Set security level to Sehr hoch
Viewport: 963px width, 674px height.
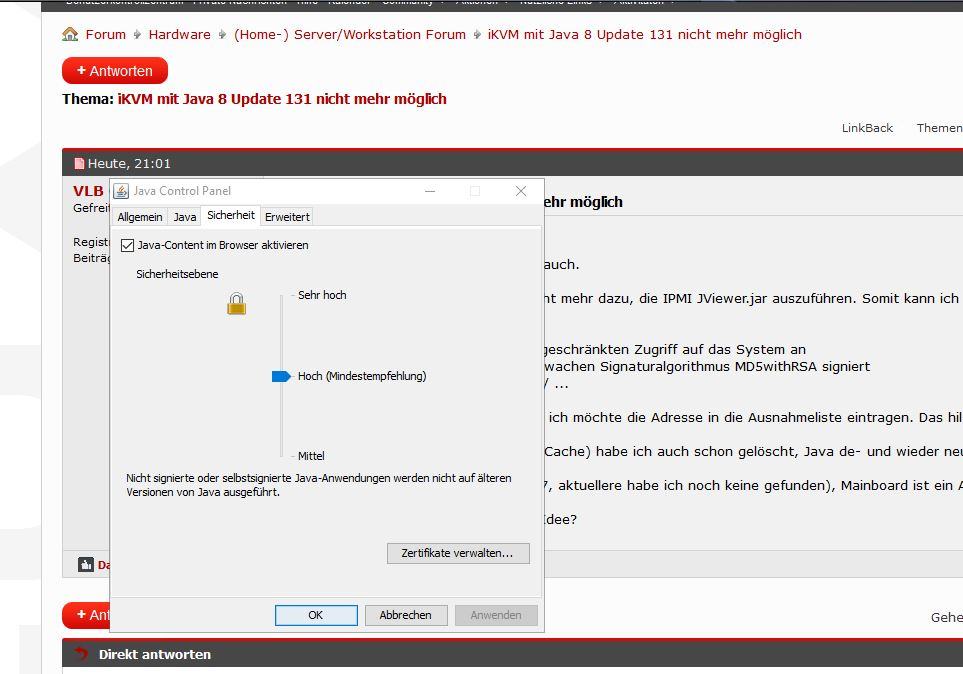[x=322, y=295]
